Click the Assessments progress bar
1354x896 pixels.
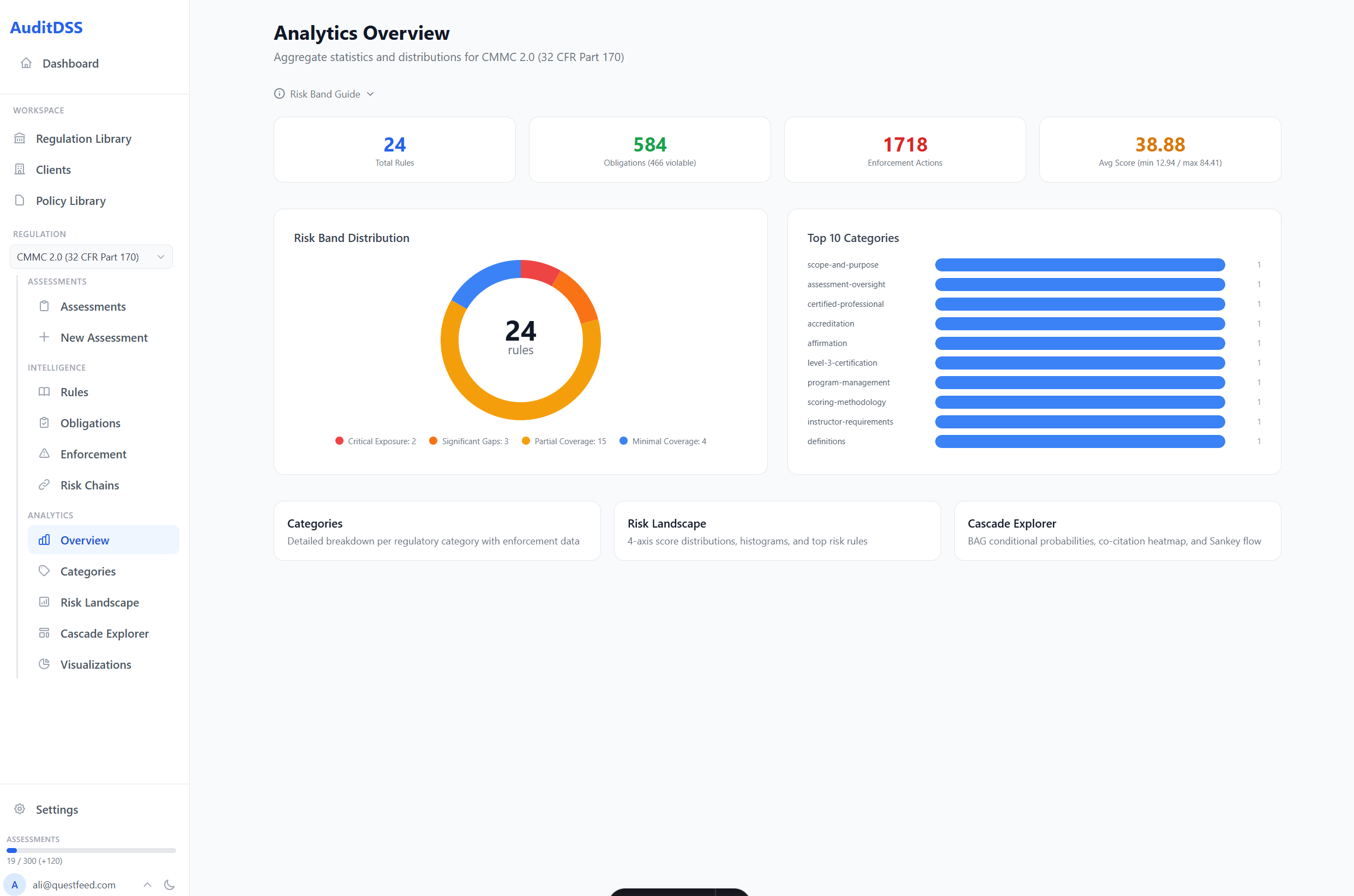[91, 850]
